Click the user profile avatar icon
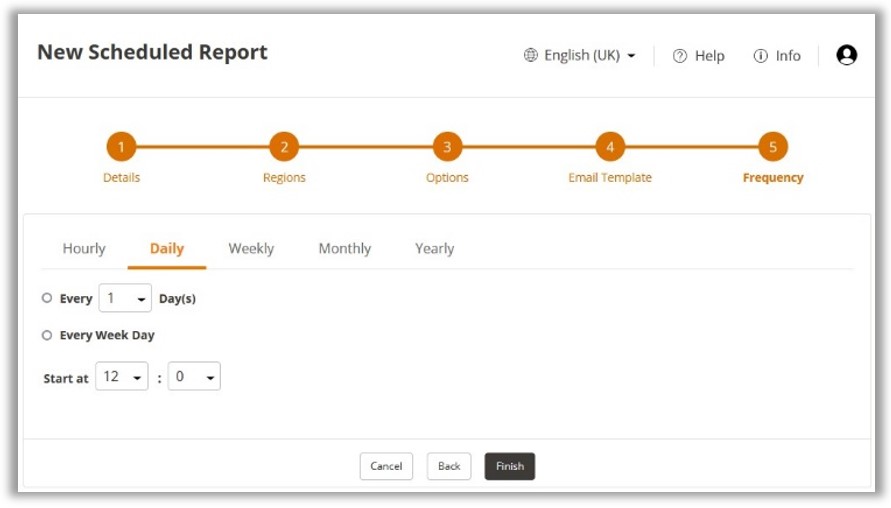The image size is (891, 508). [846, 56]
